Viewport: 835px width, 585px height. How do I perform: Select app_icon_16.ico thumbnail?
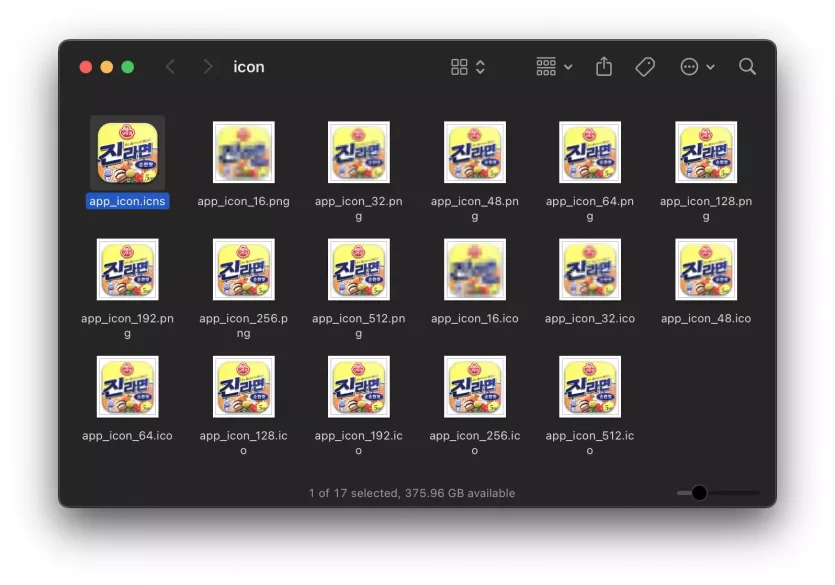(475, 269)
